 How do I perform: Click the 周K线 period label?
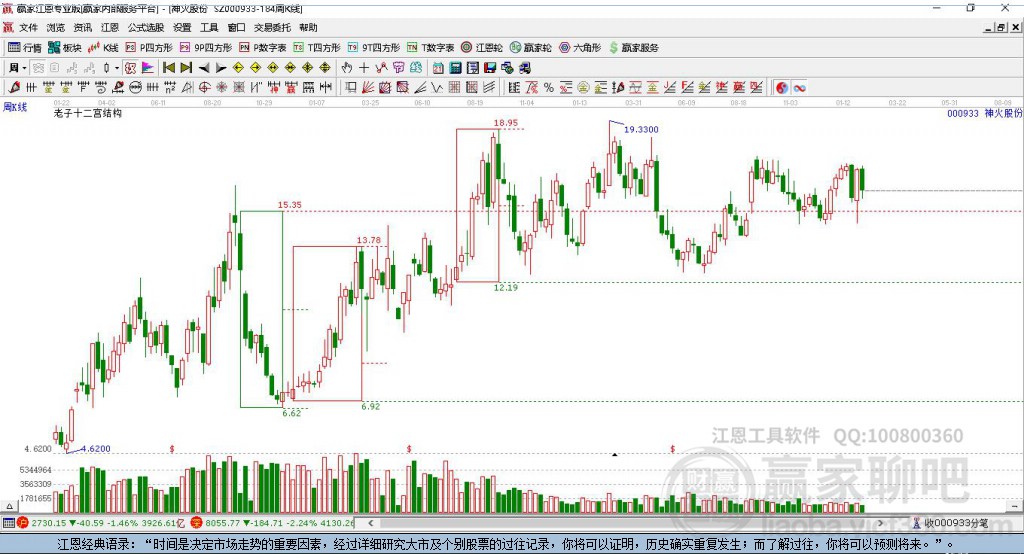[x=15, y=107]
